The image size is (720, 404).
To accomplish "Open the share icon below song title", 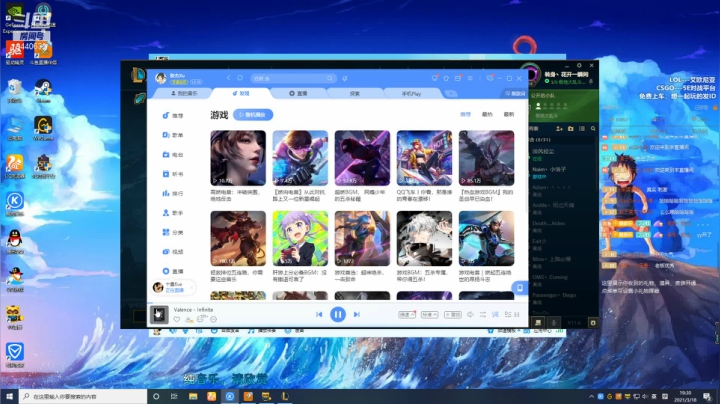I will click(201, 319).
